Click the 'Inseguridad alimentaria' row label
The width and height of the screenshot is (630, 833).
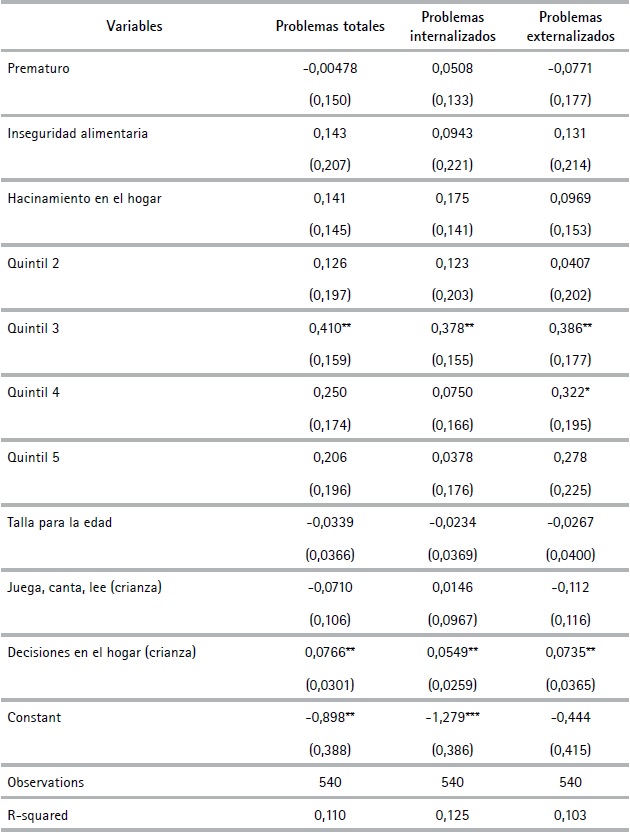pos(77,133)
